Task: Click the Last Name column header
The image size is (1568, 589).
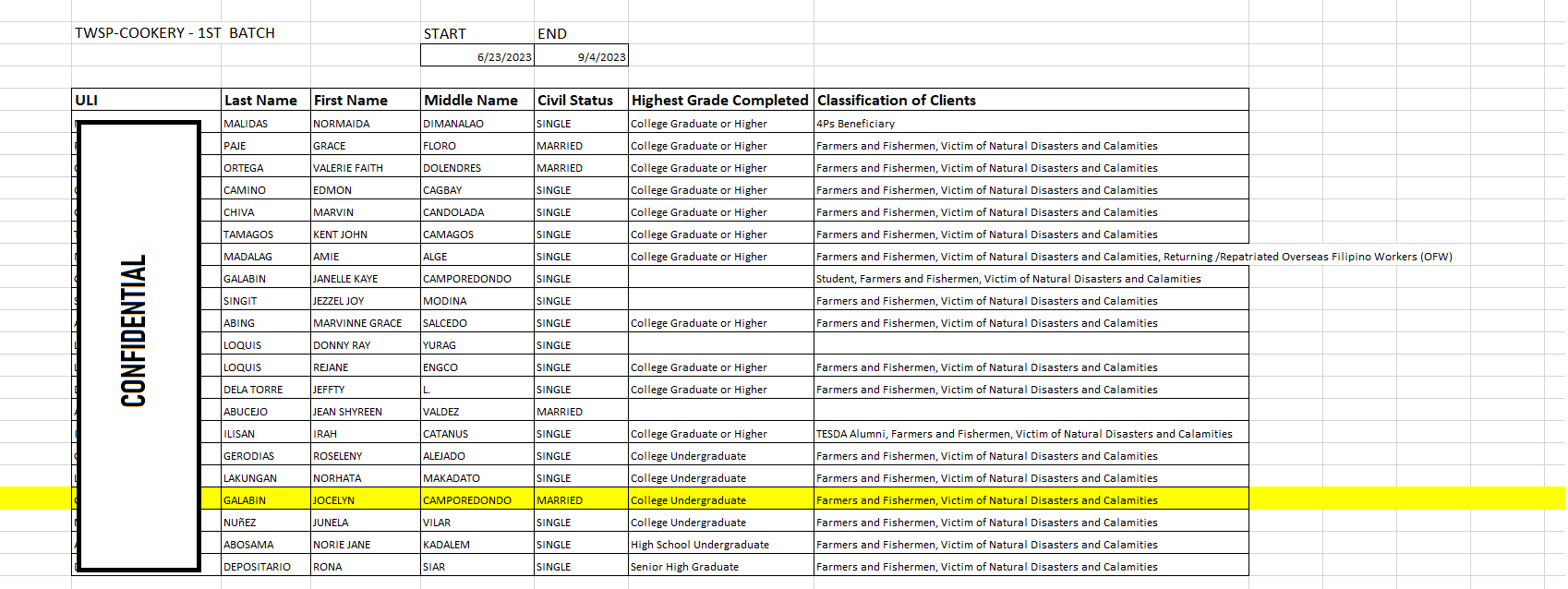Action: pyautogui.click(x=266, y=100)
